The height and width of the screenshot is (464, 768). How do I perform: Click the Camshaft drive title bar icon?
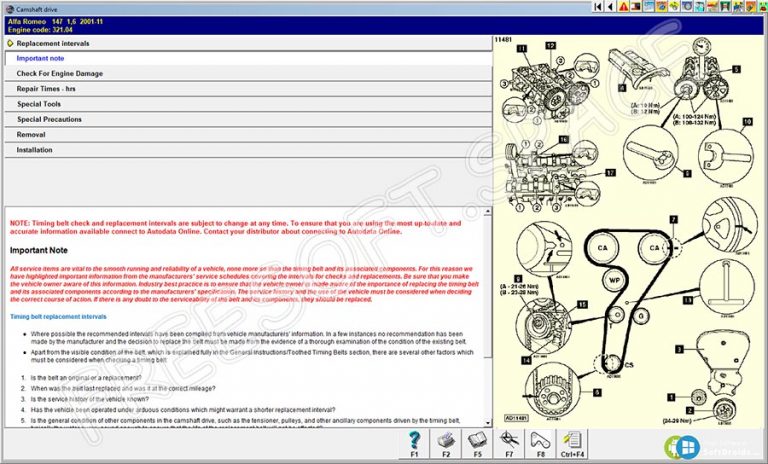coord(10,9)
